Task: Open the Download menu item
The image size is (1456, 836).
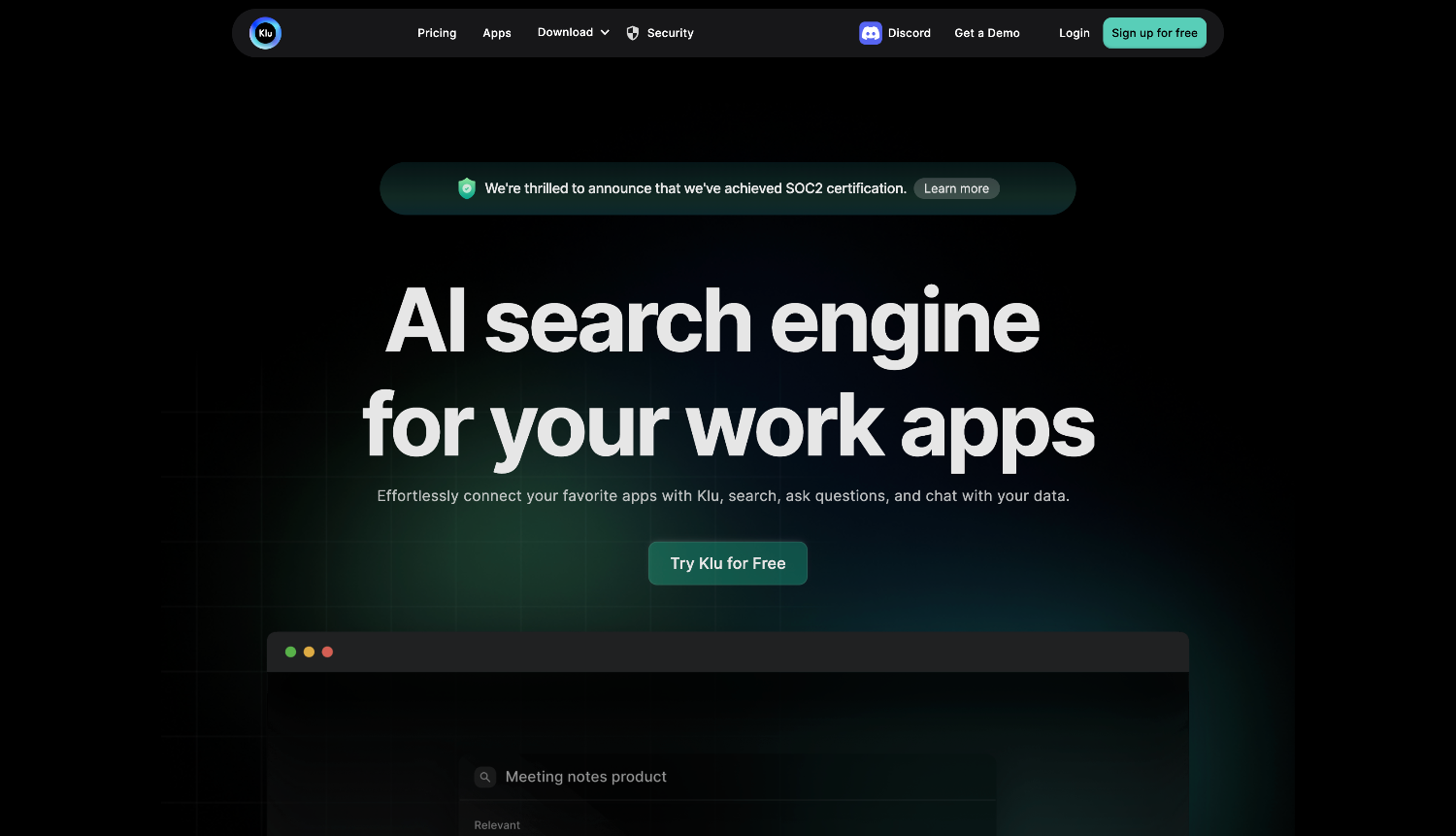Action: pos(565,33)
